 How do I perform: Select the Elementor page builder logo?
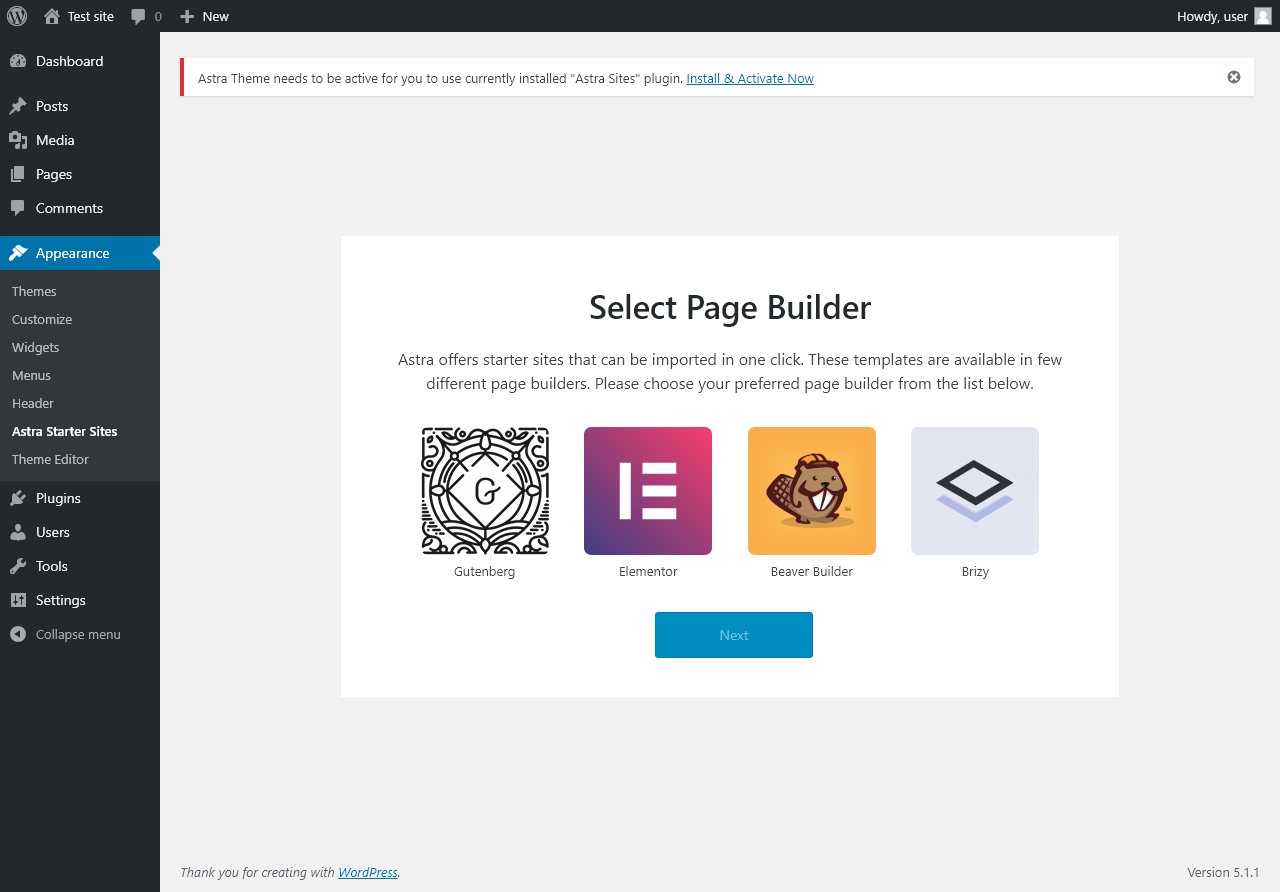point(648,491)
